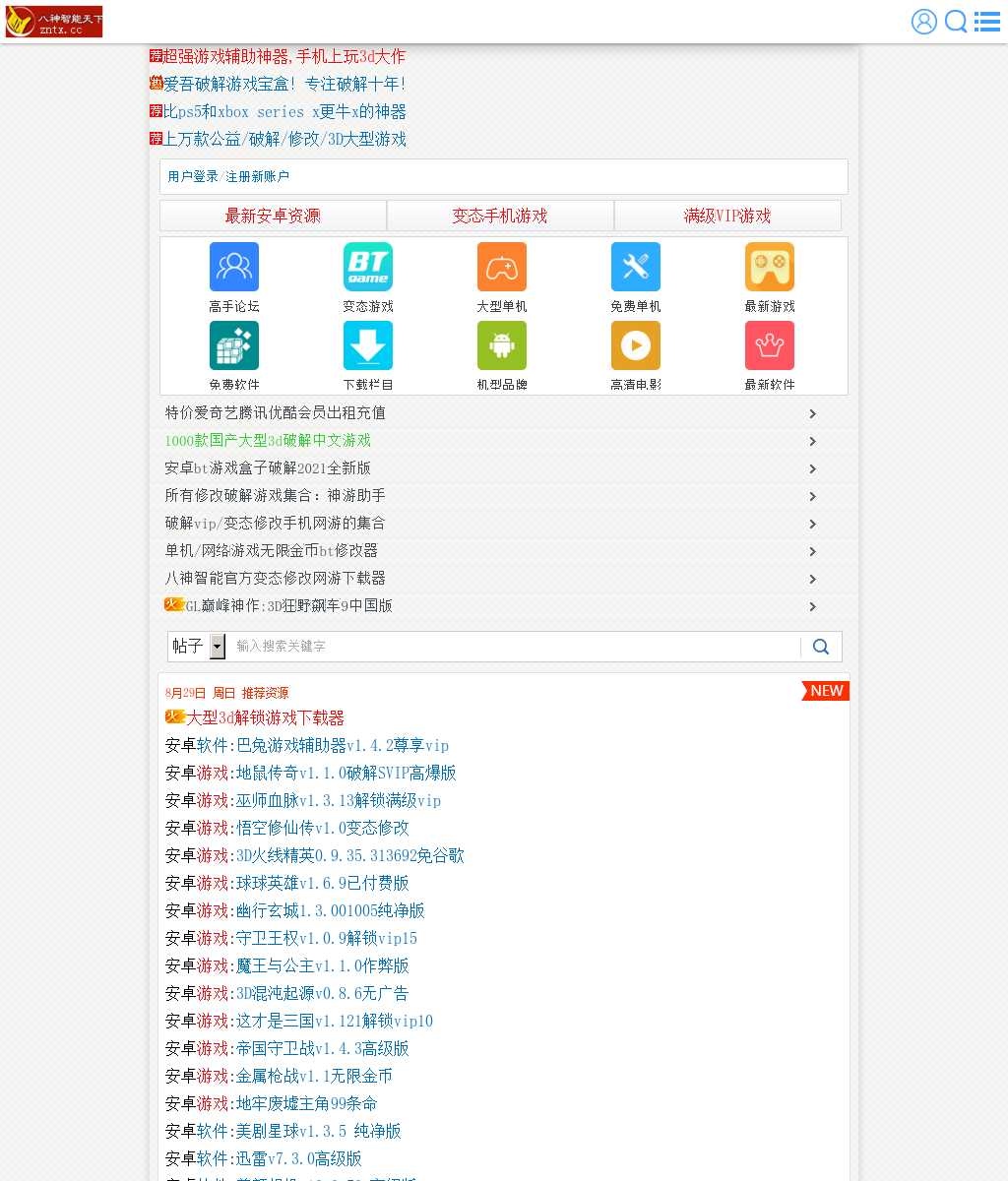Open the magnifier search icon in header
This screenshot has width=1008, height=1181.
coord(956,22)
